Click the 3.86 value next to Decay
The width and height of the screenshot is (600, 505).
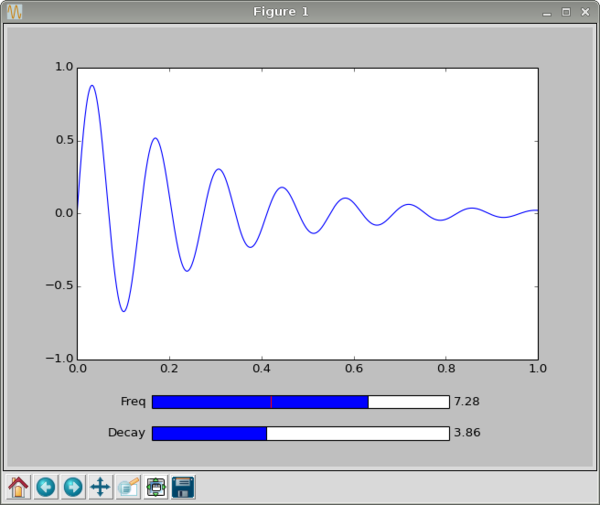coord(466,434)
